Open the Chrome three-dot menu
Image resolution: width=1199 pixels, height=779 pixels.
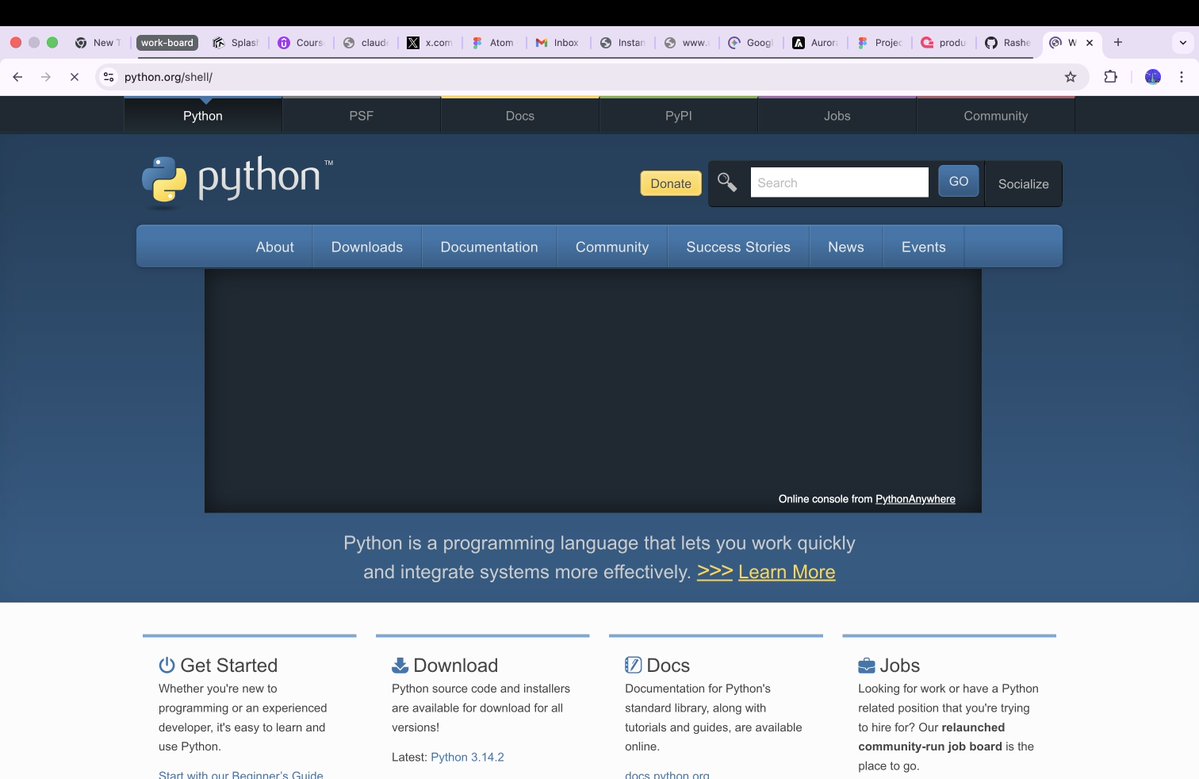[x=1181, y=76]
